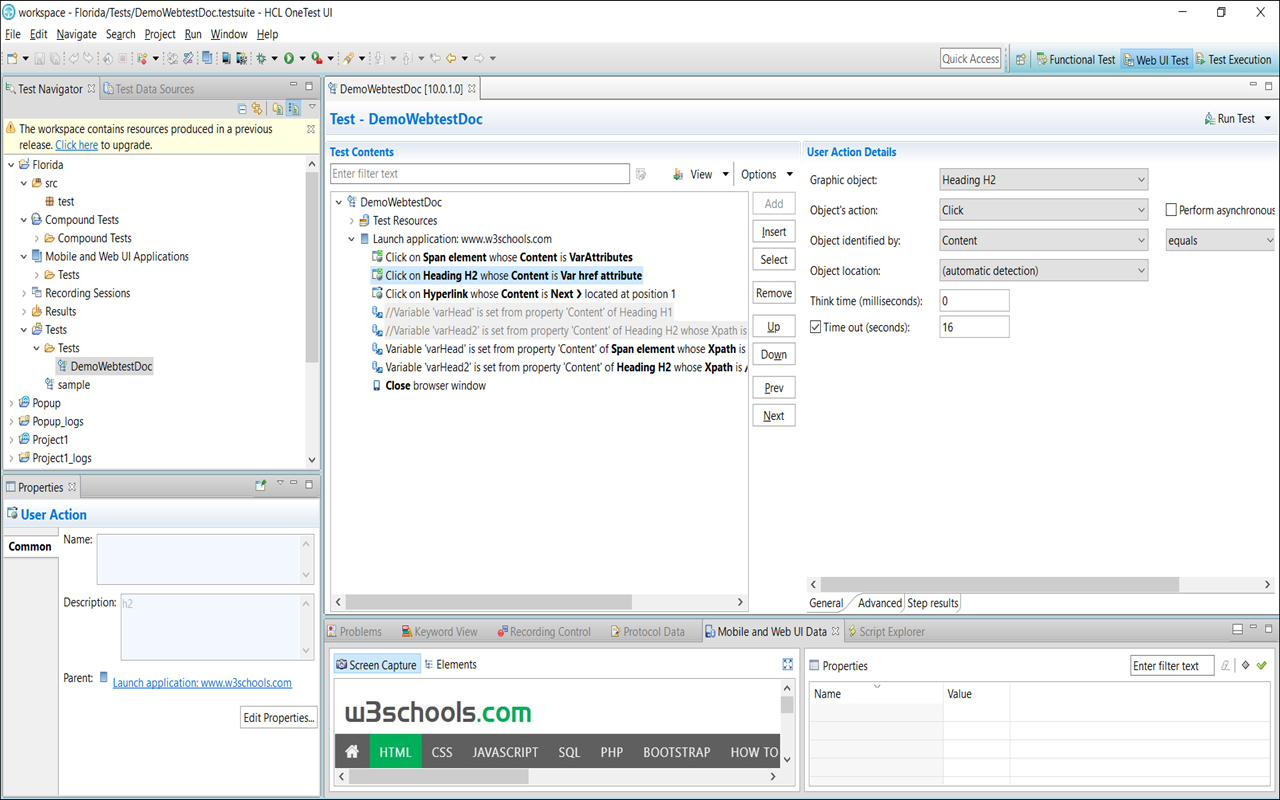Open the View dropdown in Test Contents
Viewport: 1280px width, 800px height.
pos(701,174)
